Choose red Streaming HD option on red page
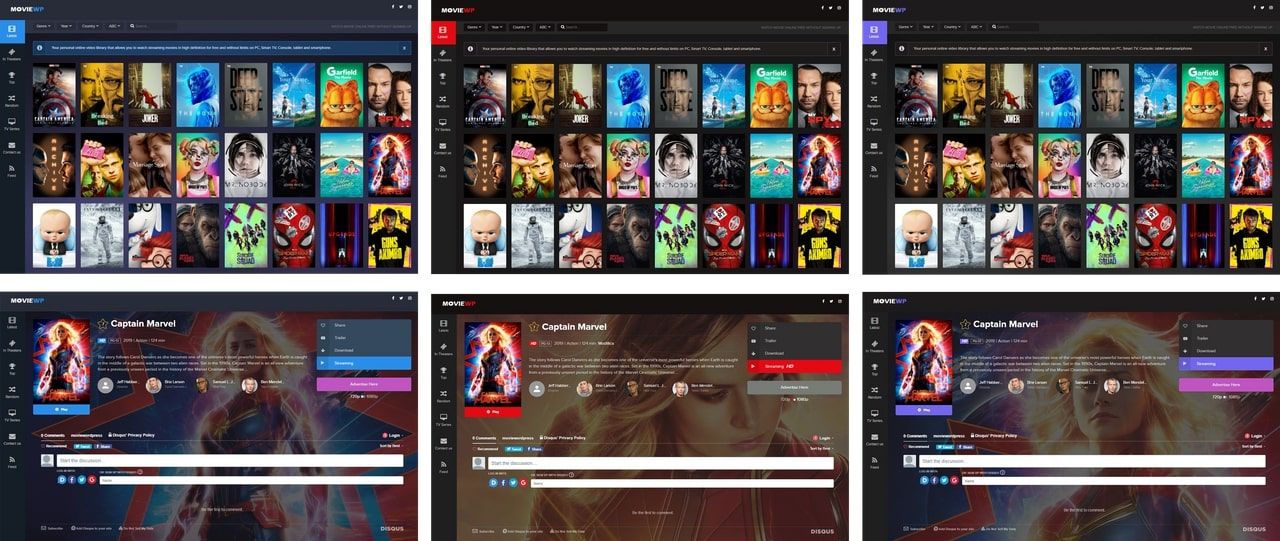The image size is (1280, 541). coord(795,366)
